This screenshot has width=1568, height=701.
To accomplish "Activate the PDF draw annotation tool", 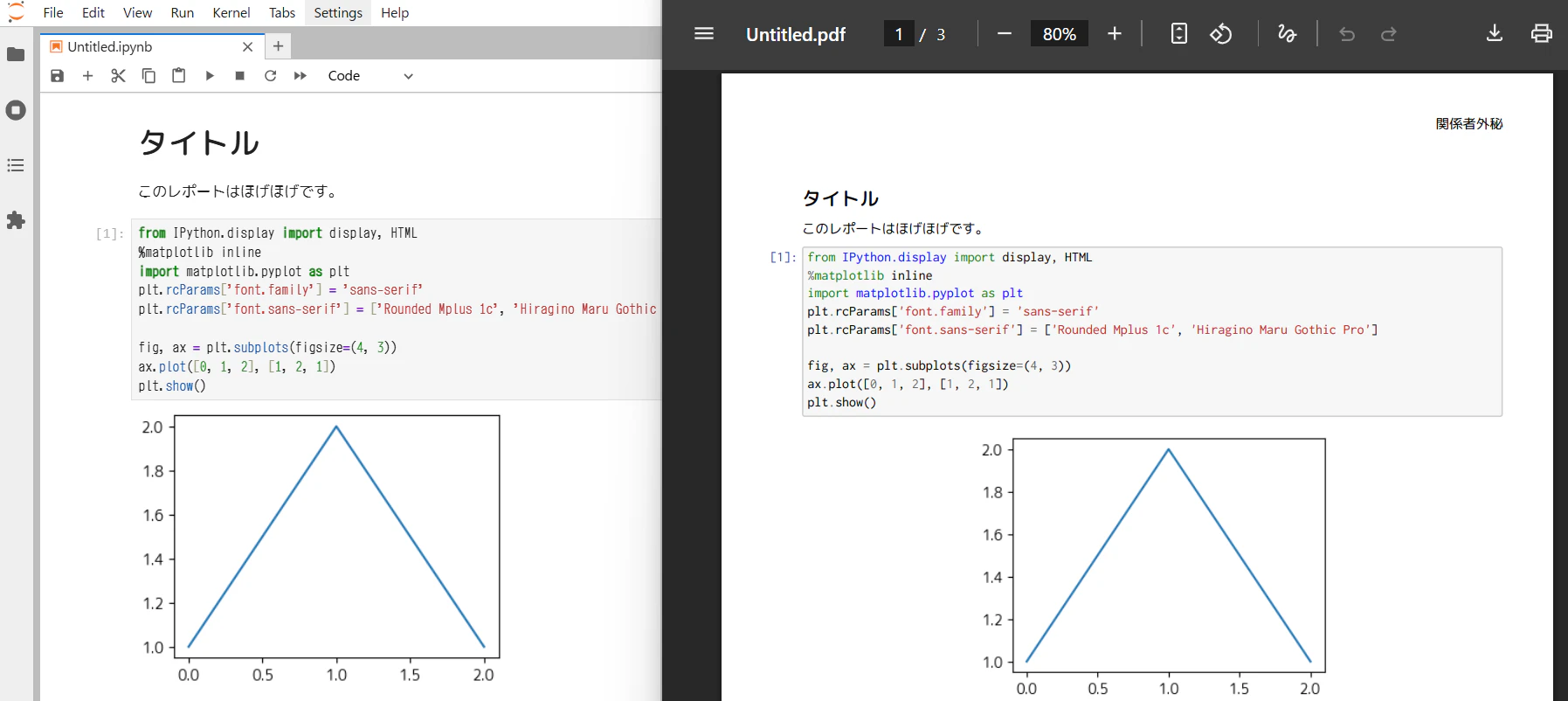I will pyautogui.click(x=1288, y=34).
